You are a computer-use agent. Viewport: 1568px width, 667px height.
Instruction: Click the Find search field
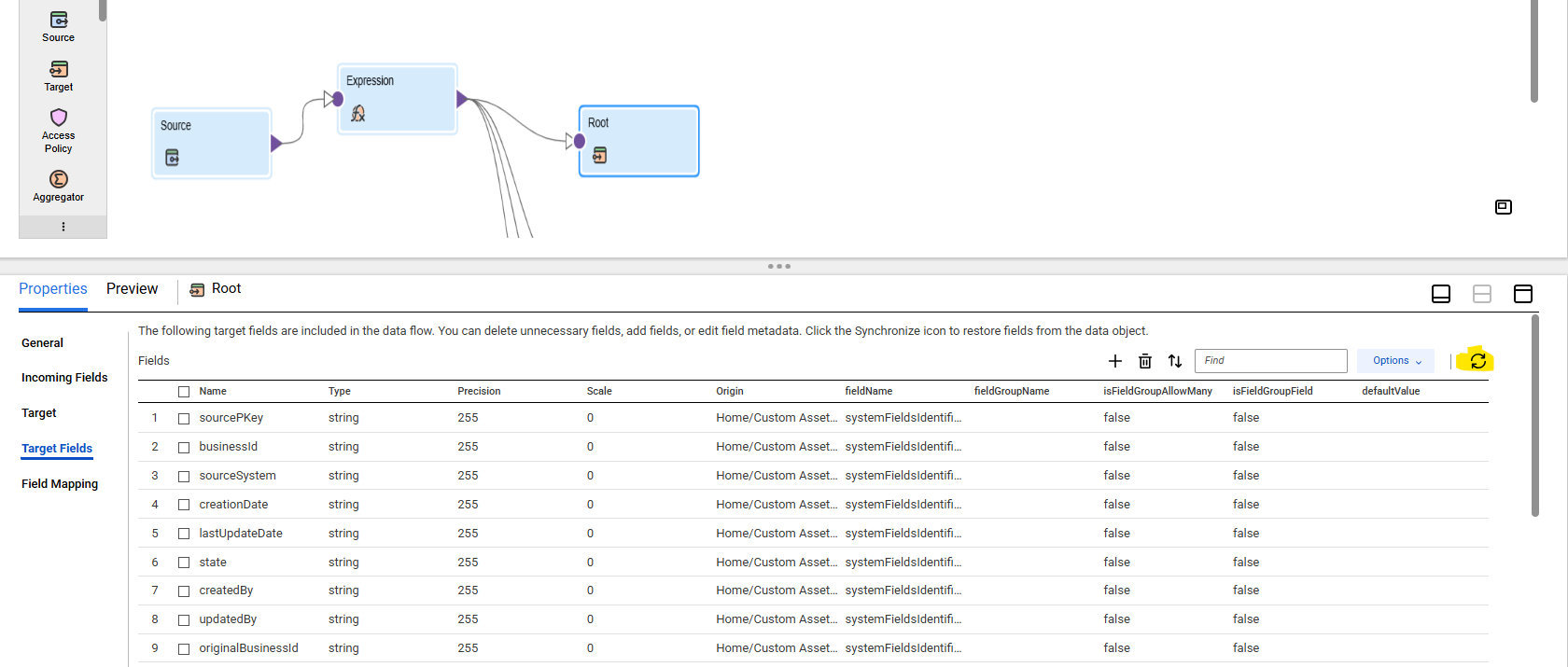1270,361
